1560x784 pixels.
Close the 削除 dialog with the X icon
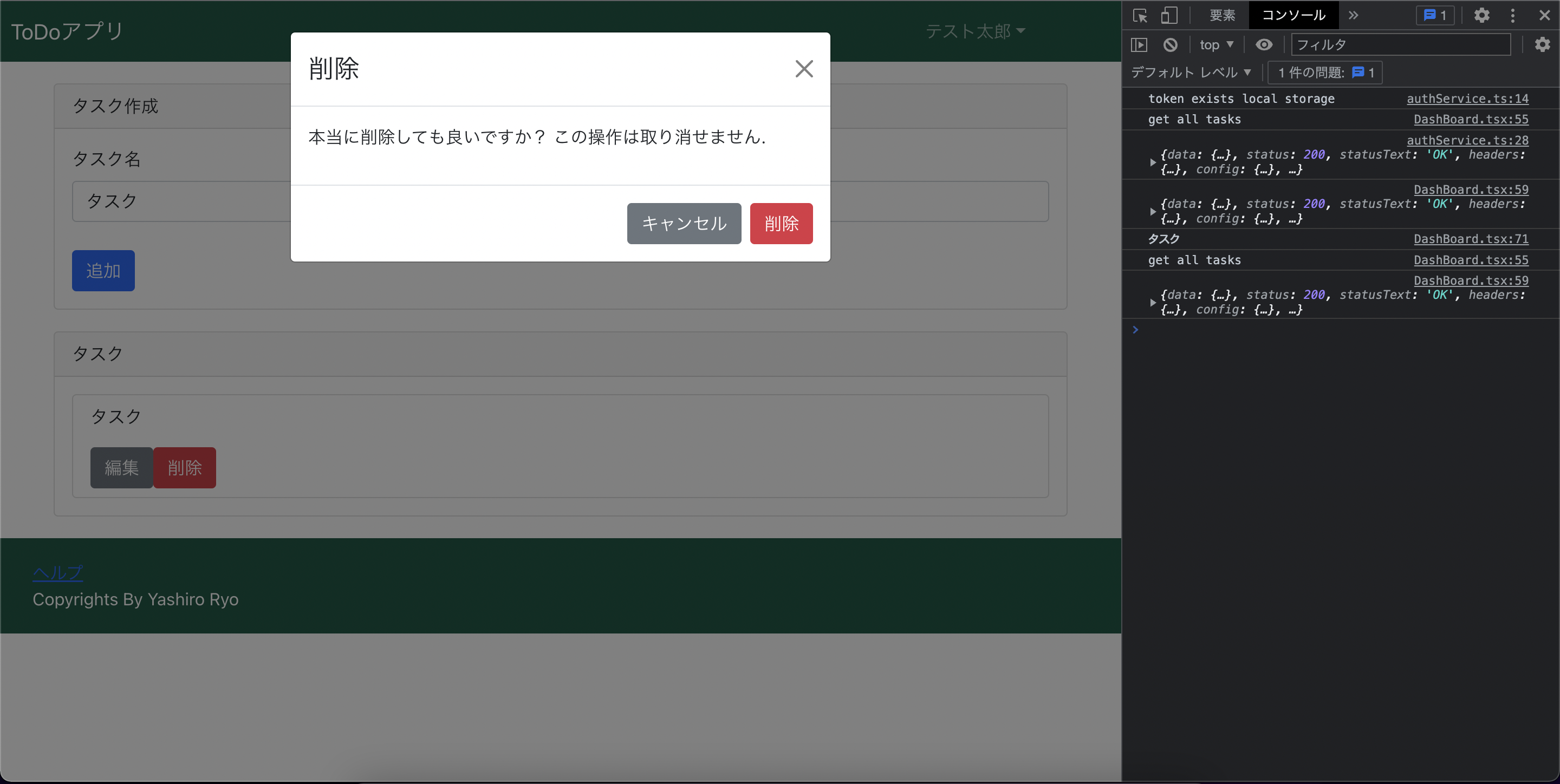(804, 69)
